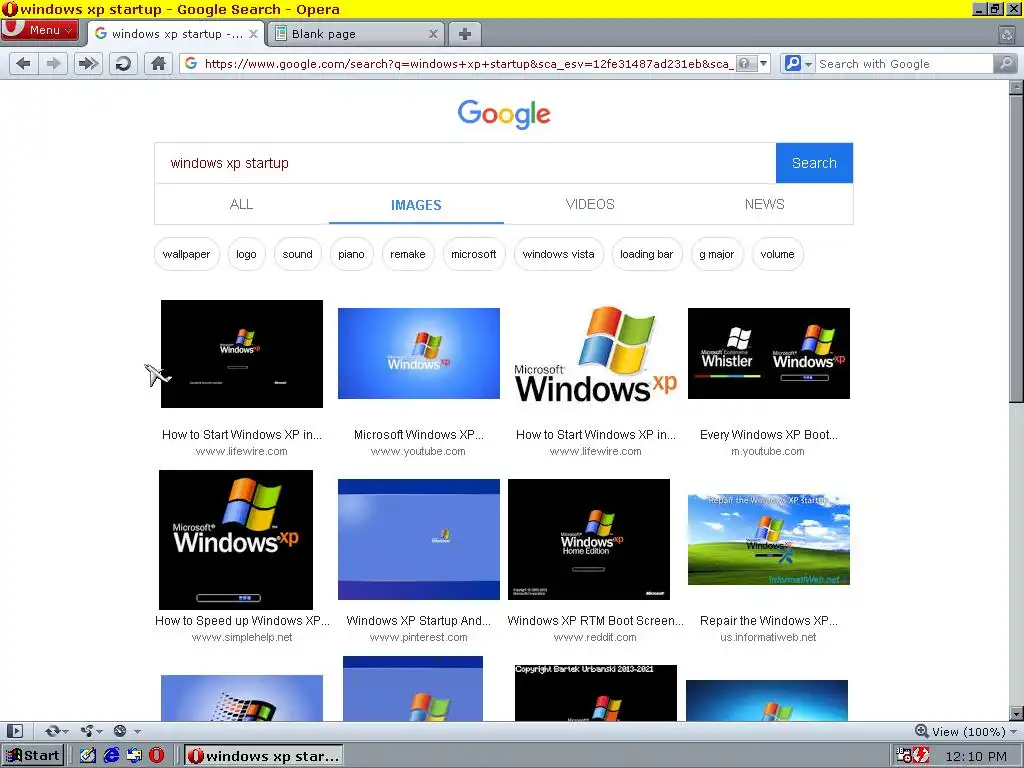
Task: Close the windows xp startup tab
Action: (253, 34)
